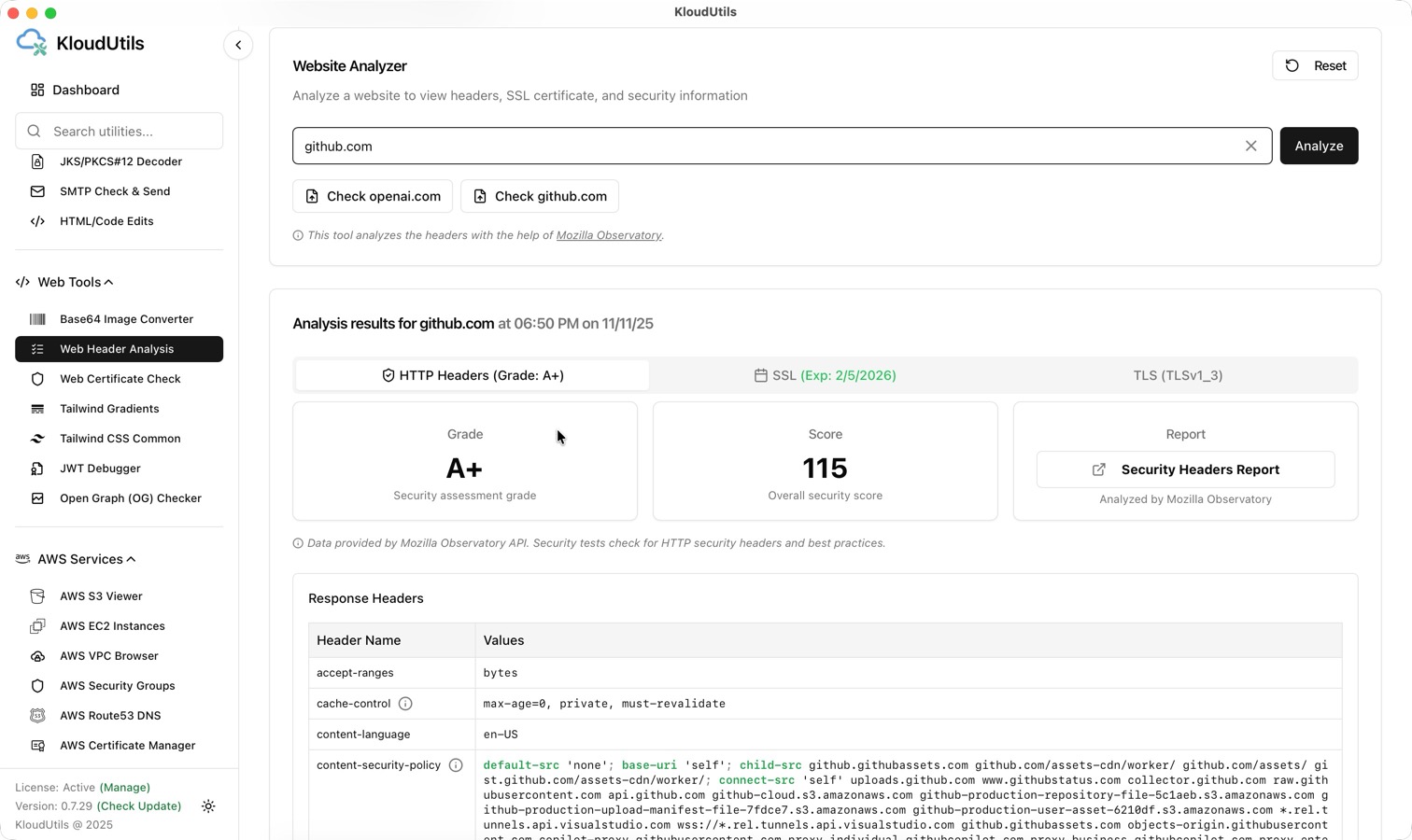This screenshot has width=1412, height=840.
Task: Click the Check openai.com preset button
Action: [373, 196]
